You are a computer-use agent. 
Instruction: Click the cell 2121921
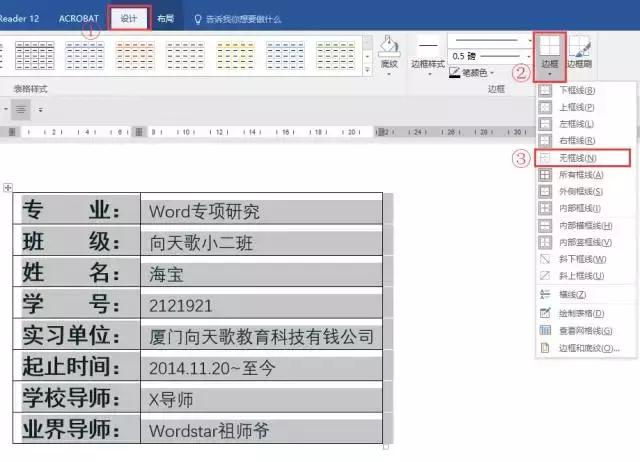(262, 303)
